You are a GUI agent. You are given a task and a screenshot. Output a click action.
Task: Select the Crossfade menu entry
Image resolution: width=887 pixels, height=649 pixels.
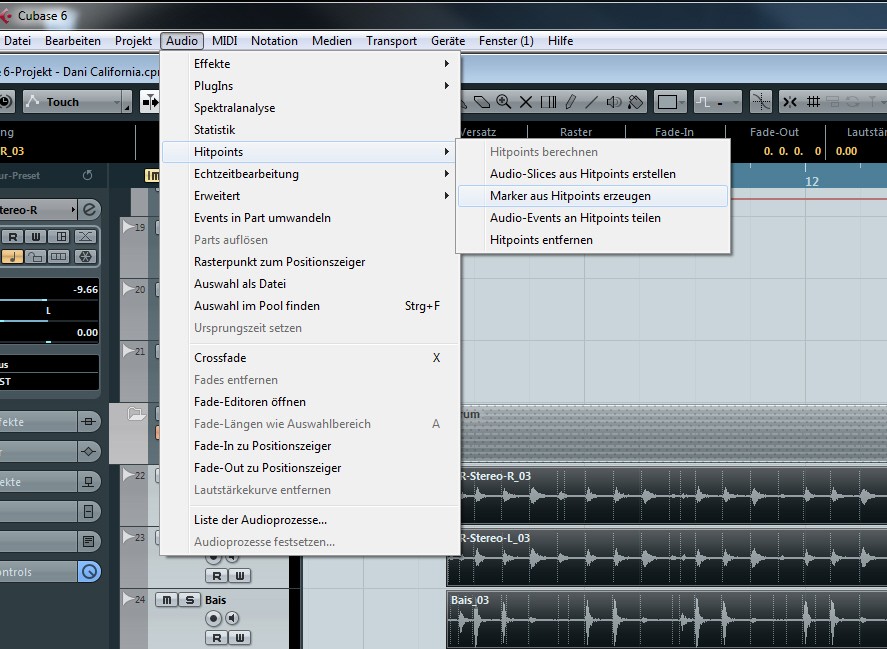310,358
